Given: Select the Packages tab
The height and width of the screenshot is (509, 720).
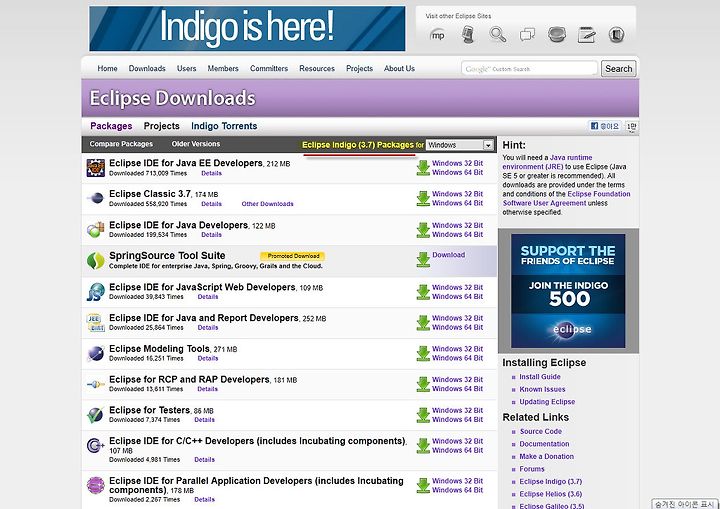Looking at the screenshot, I should click(x=111, y=126).
